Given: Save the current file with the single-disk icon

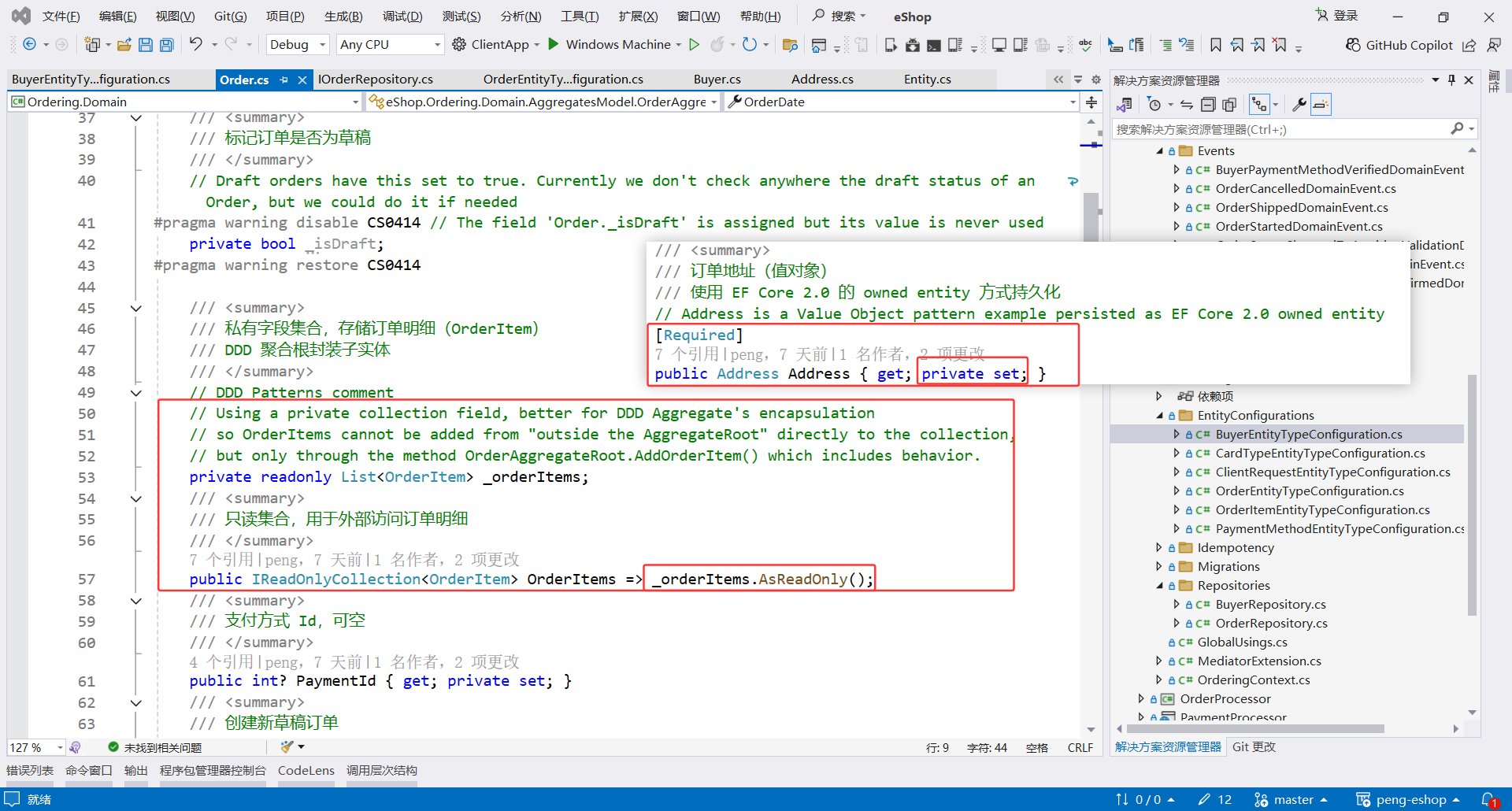Looking at the screenshot, I should pyautogui.click(x=146, y=45).
